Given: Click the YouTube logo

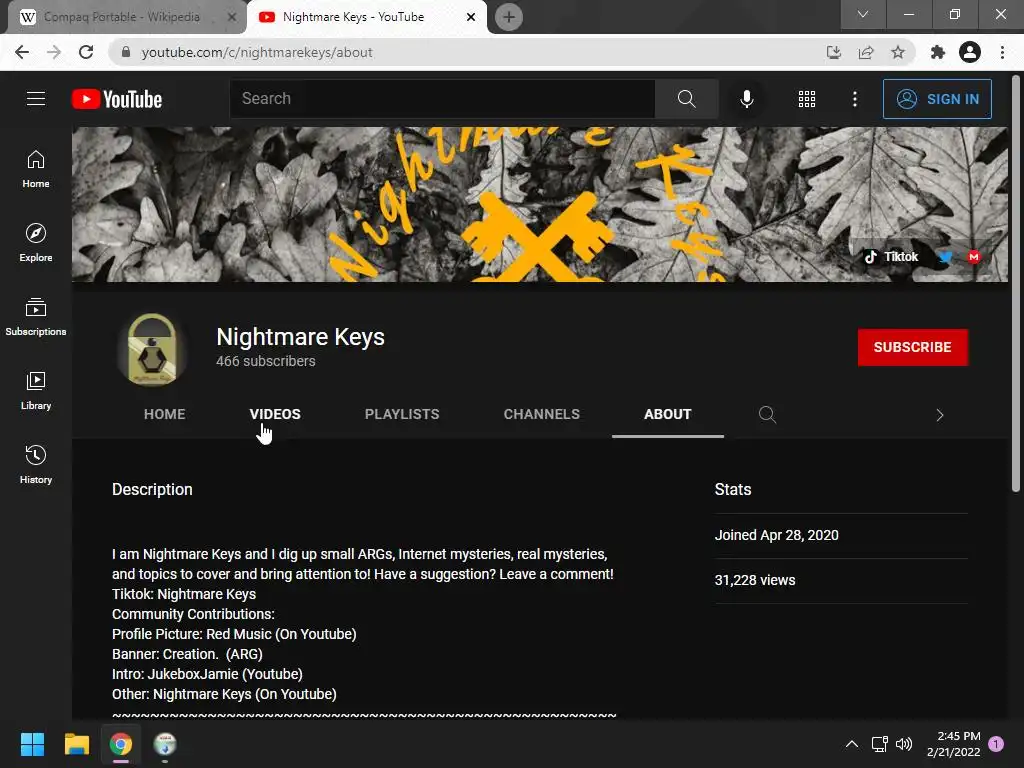Looking at the screenshot, I should [x=117, y=99].
